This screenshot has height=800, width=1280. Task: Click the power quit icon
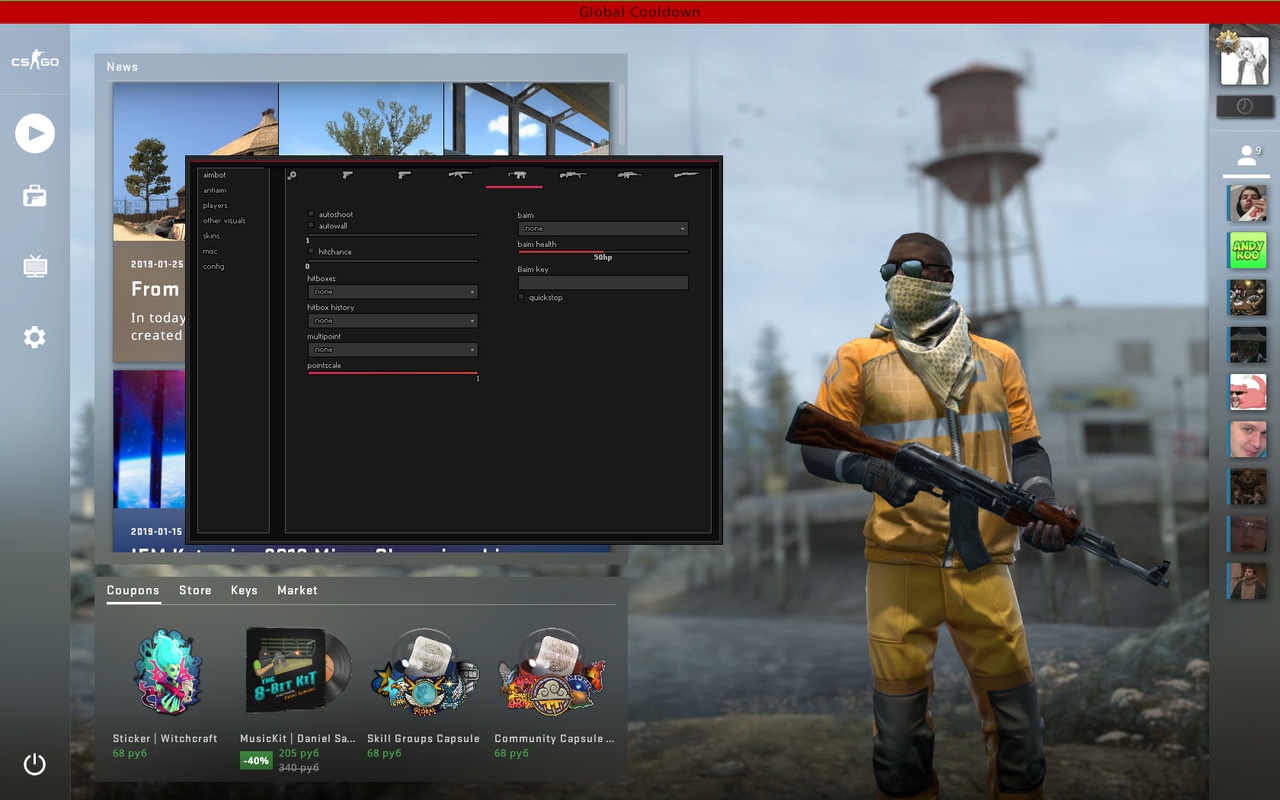(x=35, y=765)
